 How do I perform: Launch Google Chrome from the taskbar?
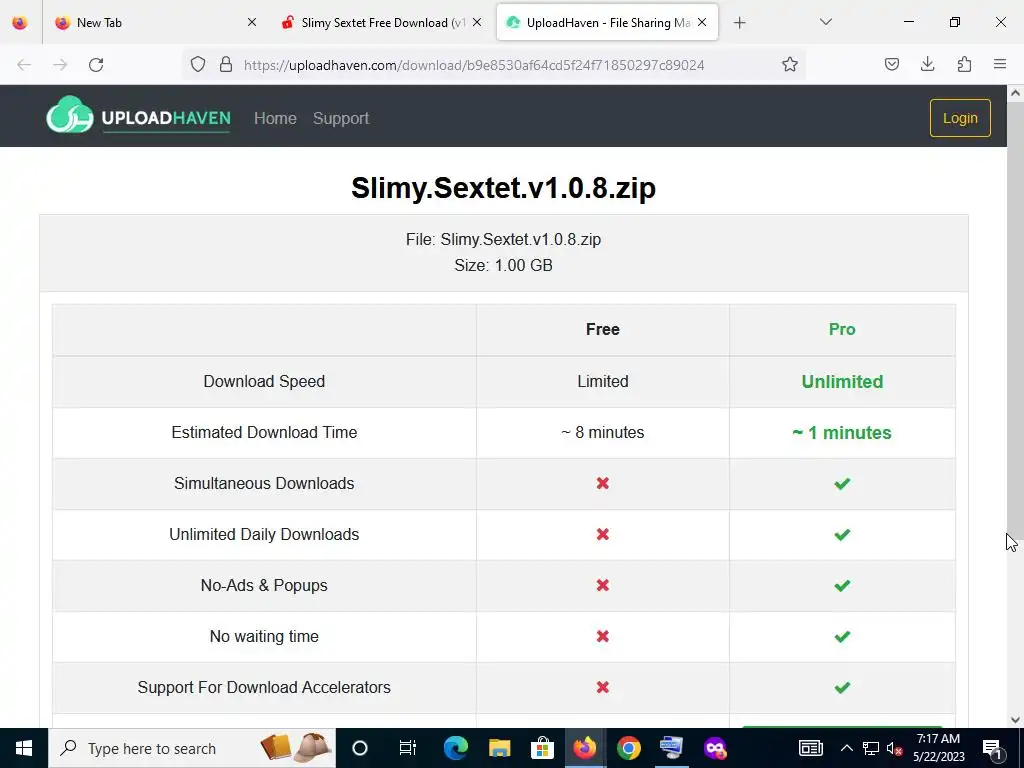pos(628,748)
